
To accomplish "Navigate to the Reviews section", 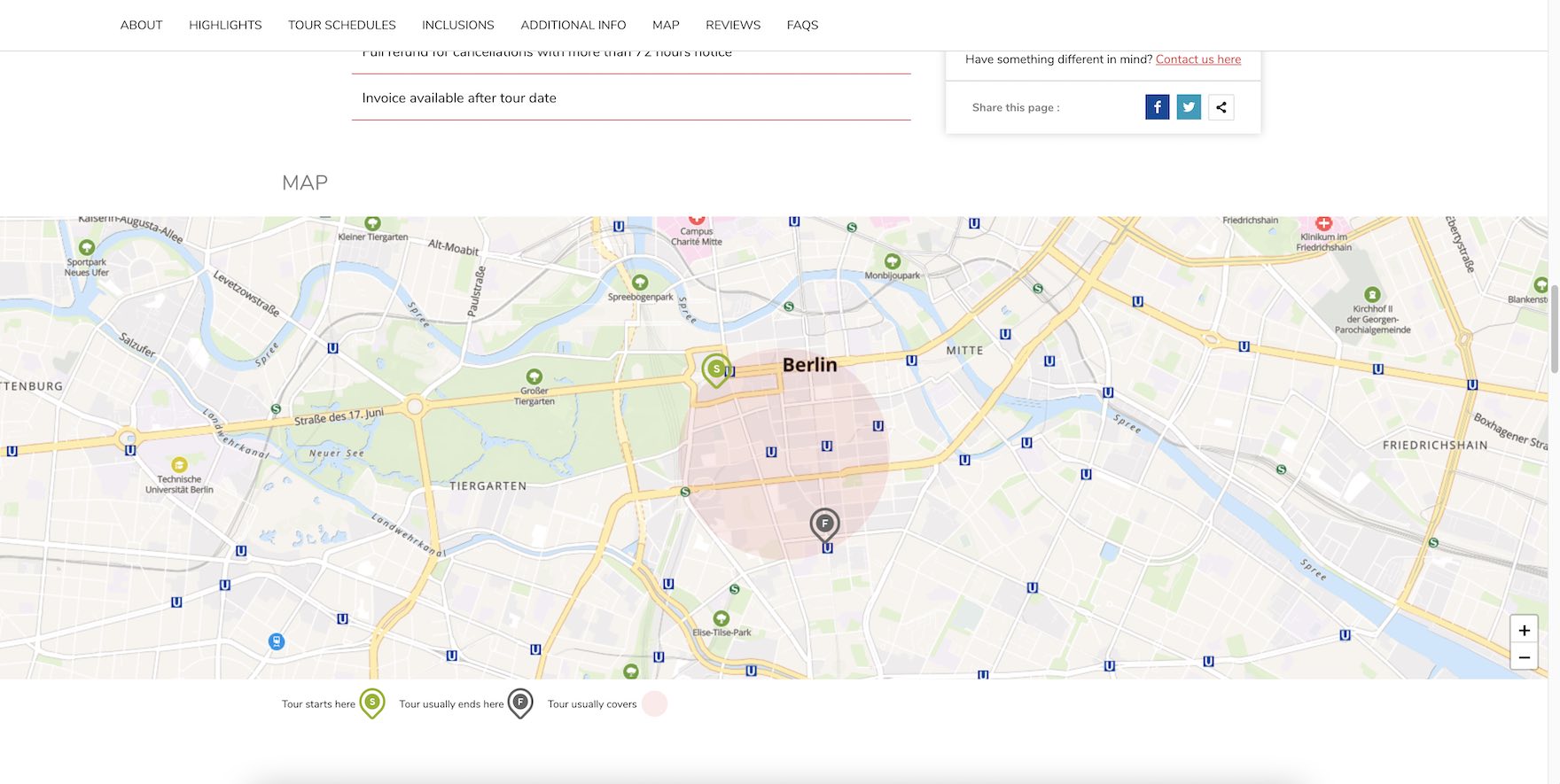I will tap(733, 25).
